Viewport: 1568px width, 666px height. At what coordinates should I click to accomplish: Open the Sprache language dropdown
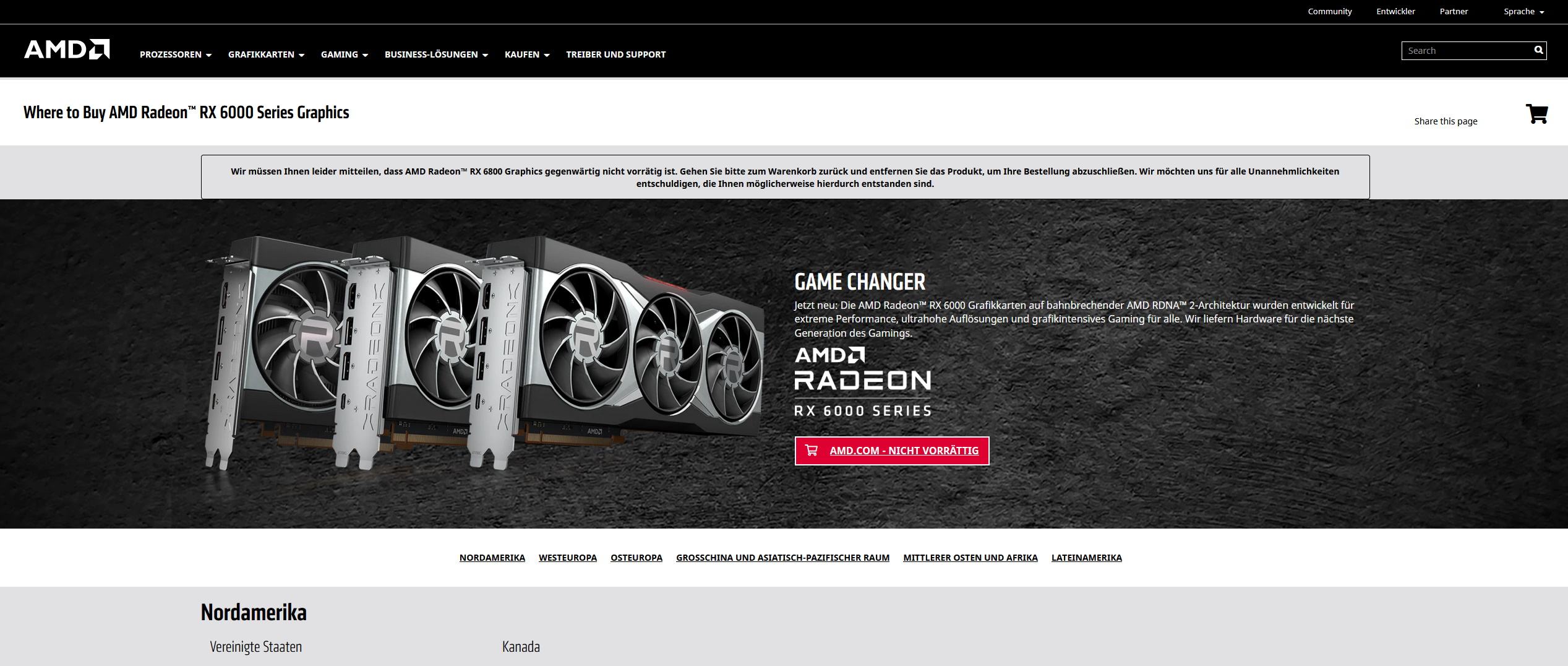[x=1524, y=11]
